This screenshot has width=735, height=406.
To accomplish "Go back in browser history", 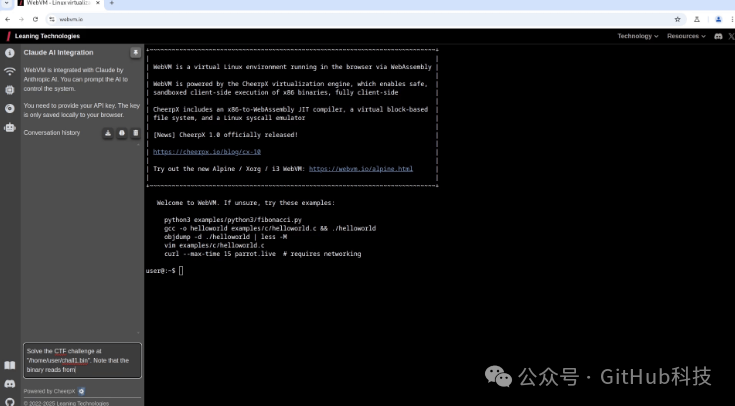I will [x=8, y=19].
